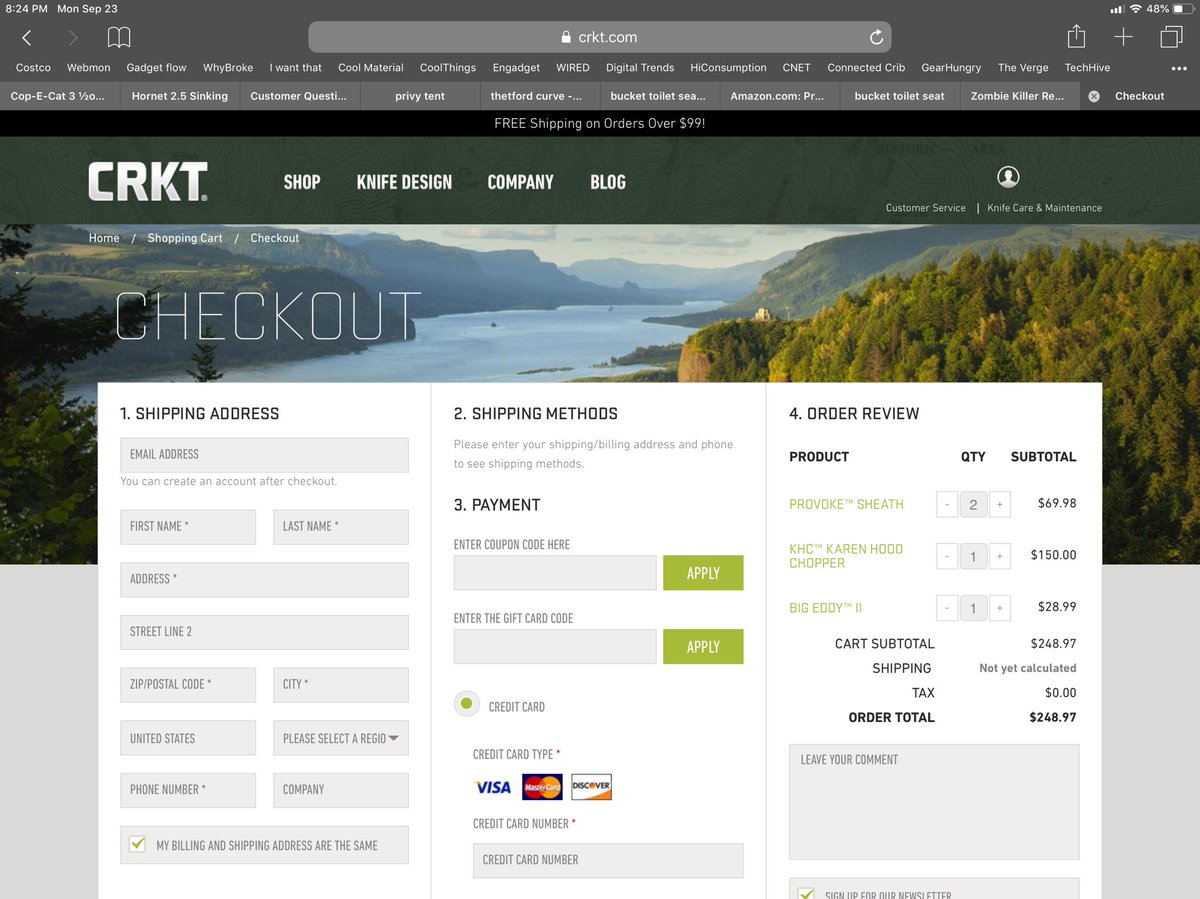
Task: Tap the battery indicator in status bar
Action: (x=1183, y=9)
